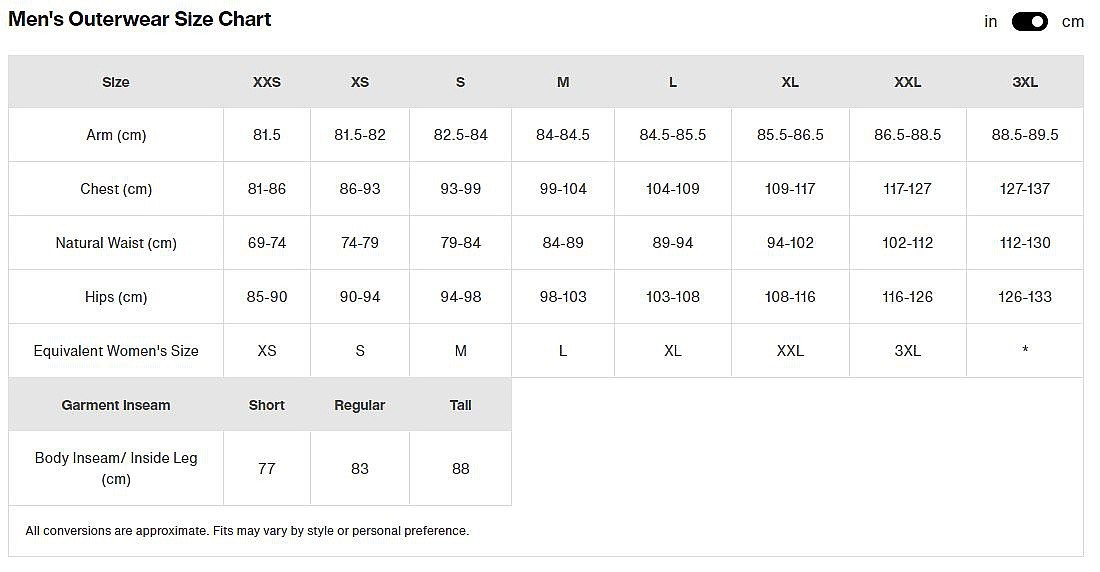The image size is (1100, 572).
Task: Click the Natural Waist (cm) row label
Action: (x=116, y=243)
